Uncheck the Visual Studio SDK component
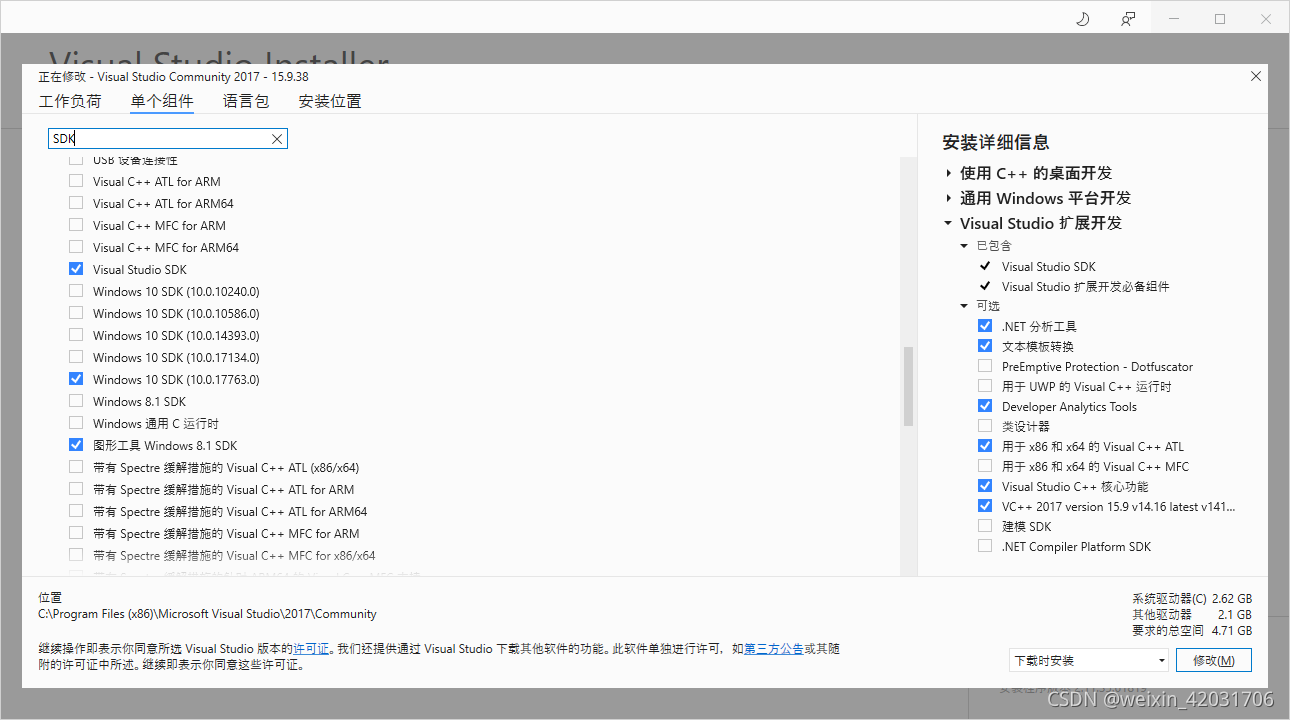The height and width of the screenshot is (720, 1290). (75, 268)
